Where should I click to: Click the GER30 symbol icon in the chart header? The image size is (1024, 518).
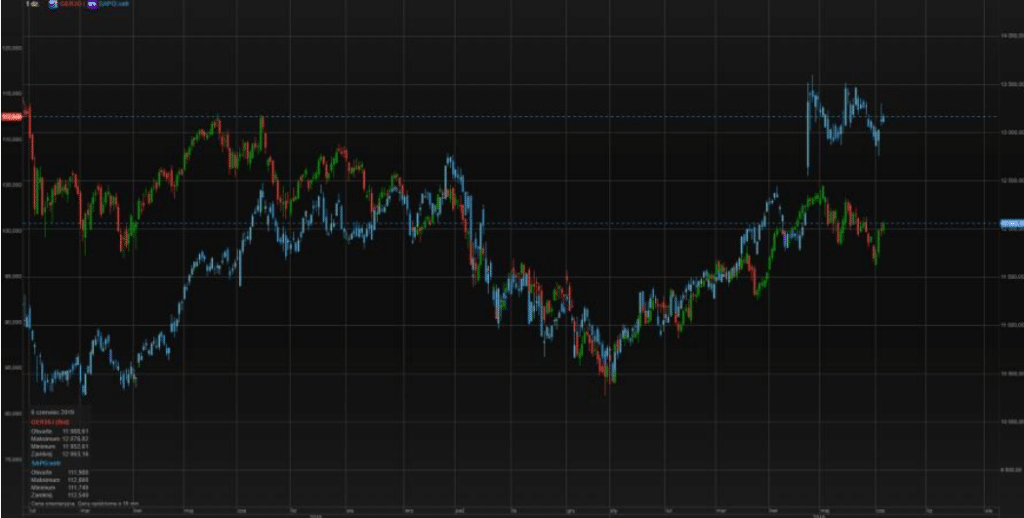[x=54, y=4]
